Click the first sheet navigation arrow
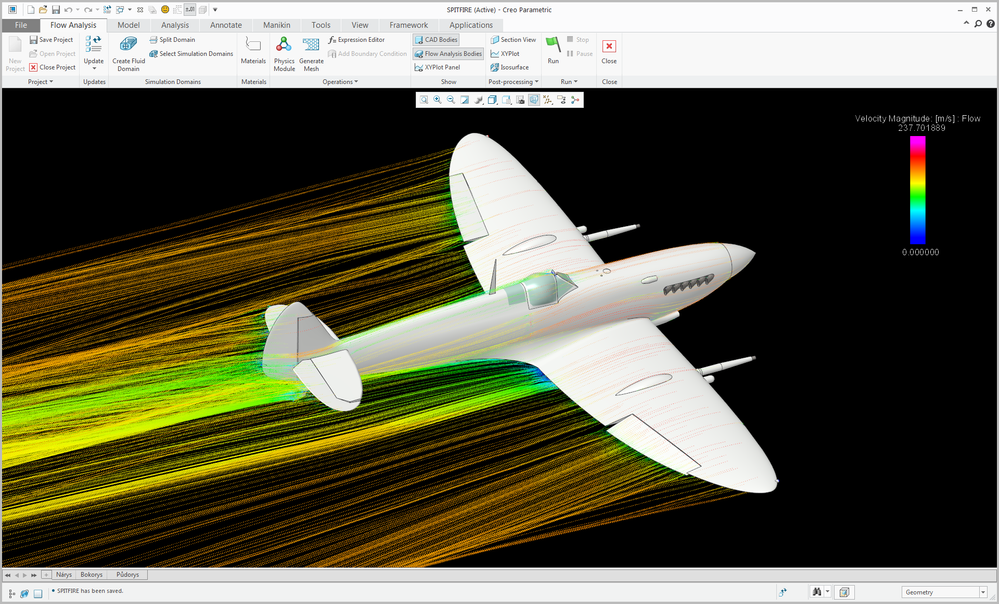This screenshot has height=604, width=999. point(8,575)
